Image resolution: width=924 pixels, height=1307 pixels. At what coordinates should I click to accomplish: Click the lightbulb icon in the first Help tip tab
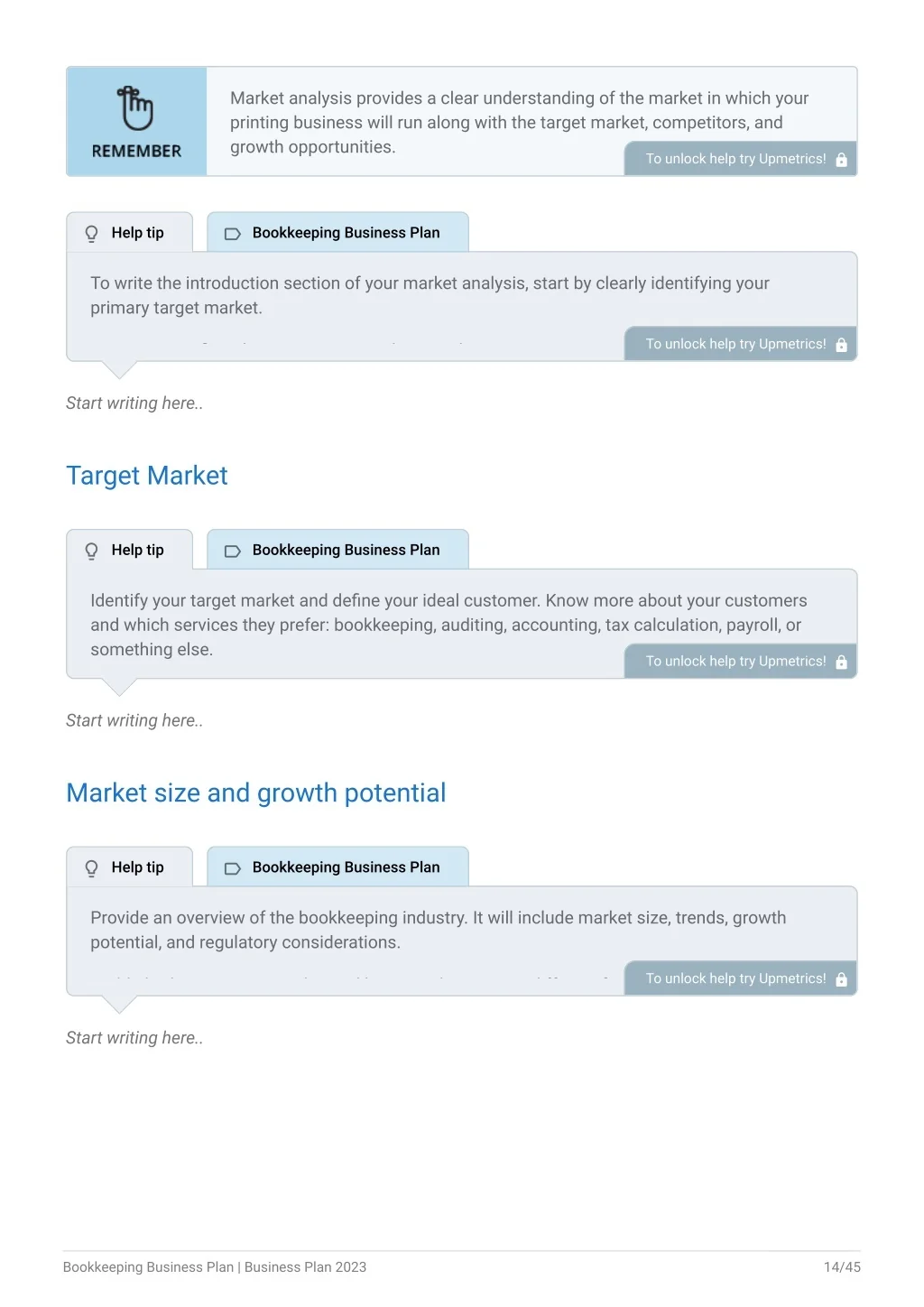click(91, 234)
